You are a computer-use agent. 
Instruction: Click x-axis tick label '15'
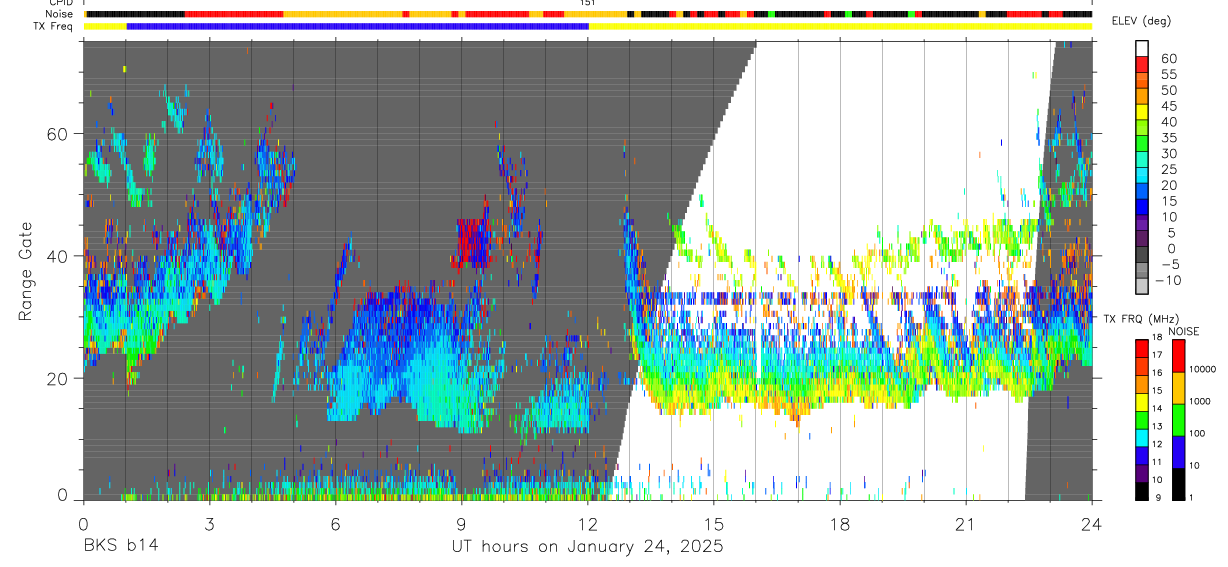coord(714,524)
